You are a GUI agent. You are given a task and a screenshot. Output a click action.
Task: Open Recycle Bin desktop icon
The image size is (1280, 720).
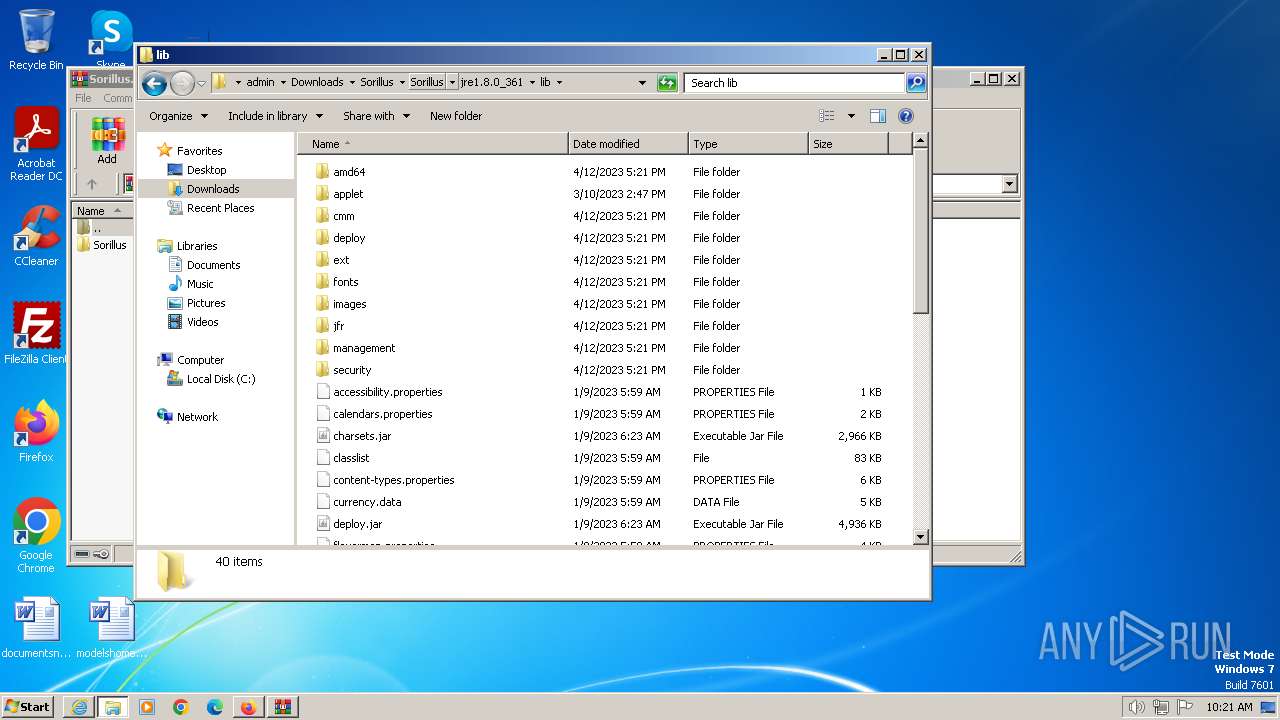pos(36,40)
